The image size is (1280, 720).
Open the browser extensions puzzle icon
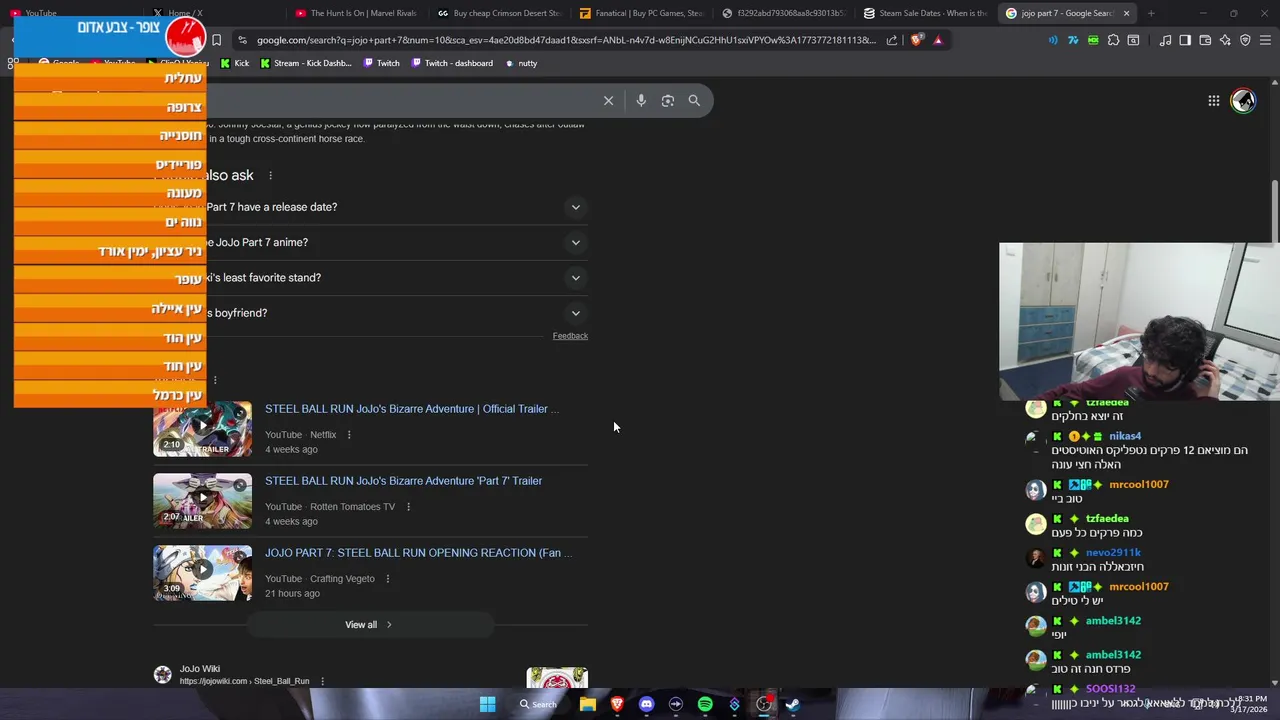coord(1113,40)
